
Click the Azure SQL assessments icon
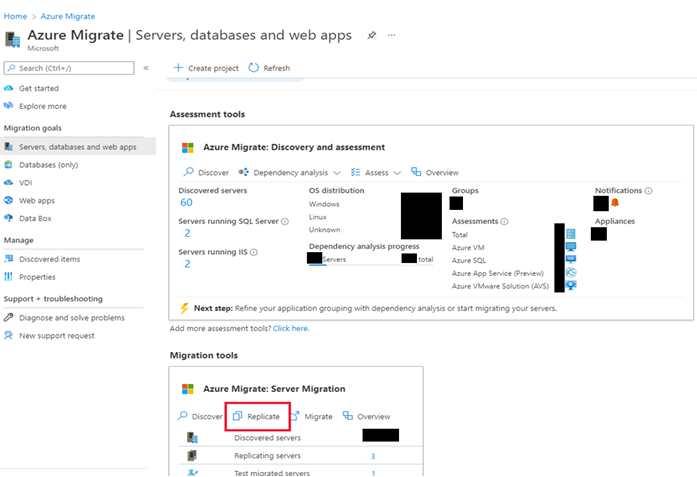pyautogui.click(x=571, y=259)
